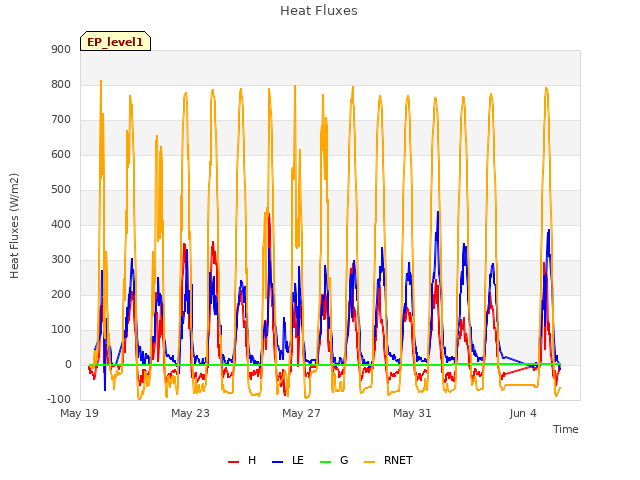Click the 600 y-axis tick label

click(x=61, y=154)
